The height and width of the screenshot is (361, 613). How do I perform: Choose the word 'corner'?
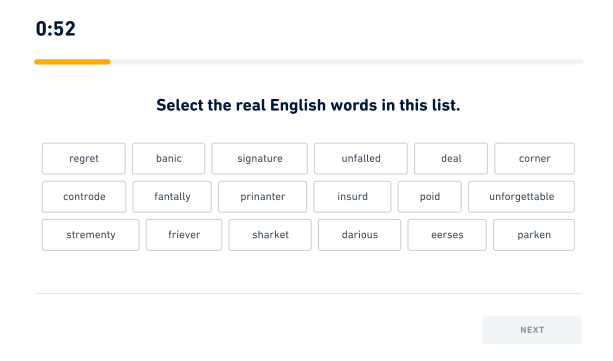(534, 158)
